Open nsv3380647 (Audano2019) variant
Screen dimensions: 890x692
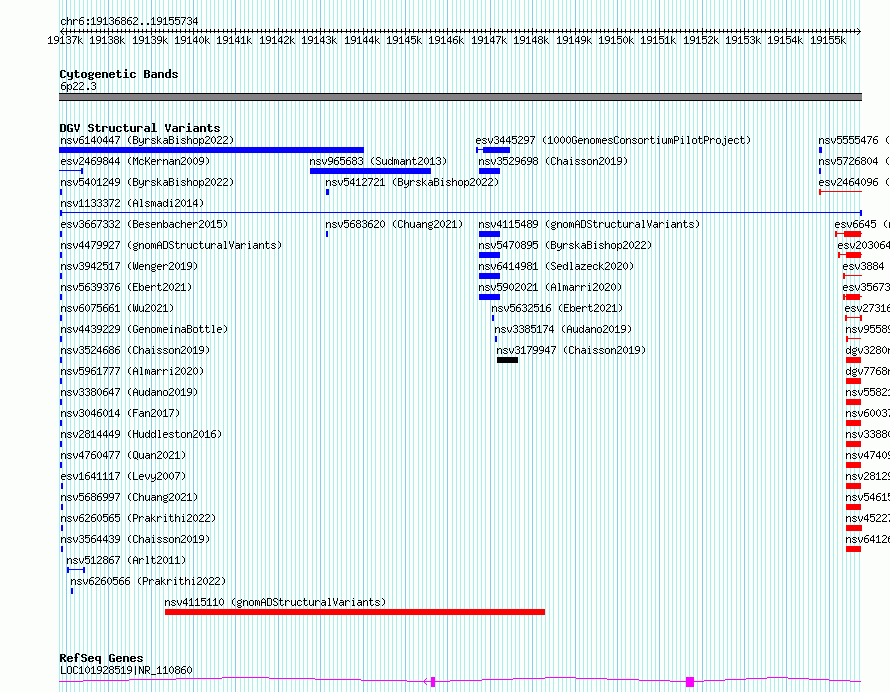click(x=129, y=392)
